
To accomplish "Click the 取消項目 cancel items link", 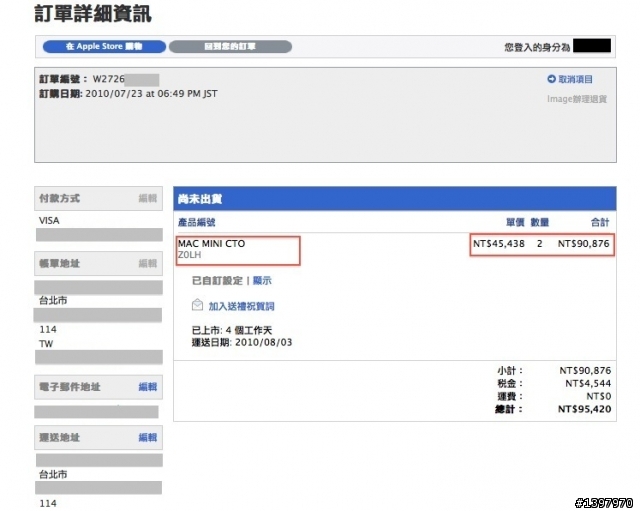I will [576, 79].
